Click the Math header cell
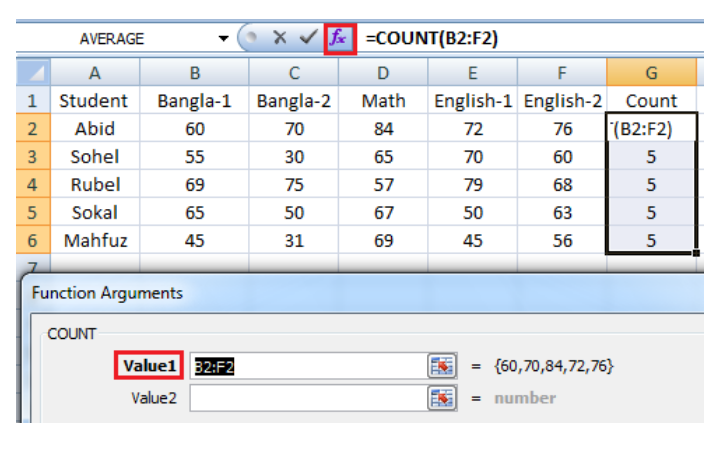 [384, 101]
